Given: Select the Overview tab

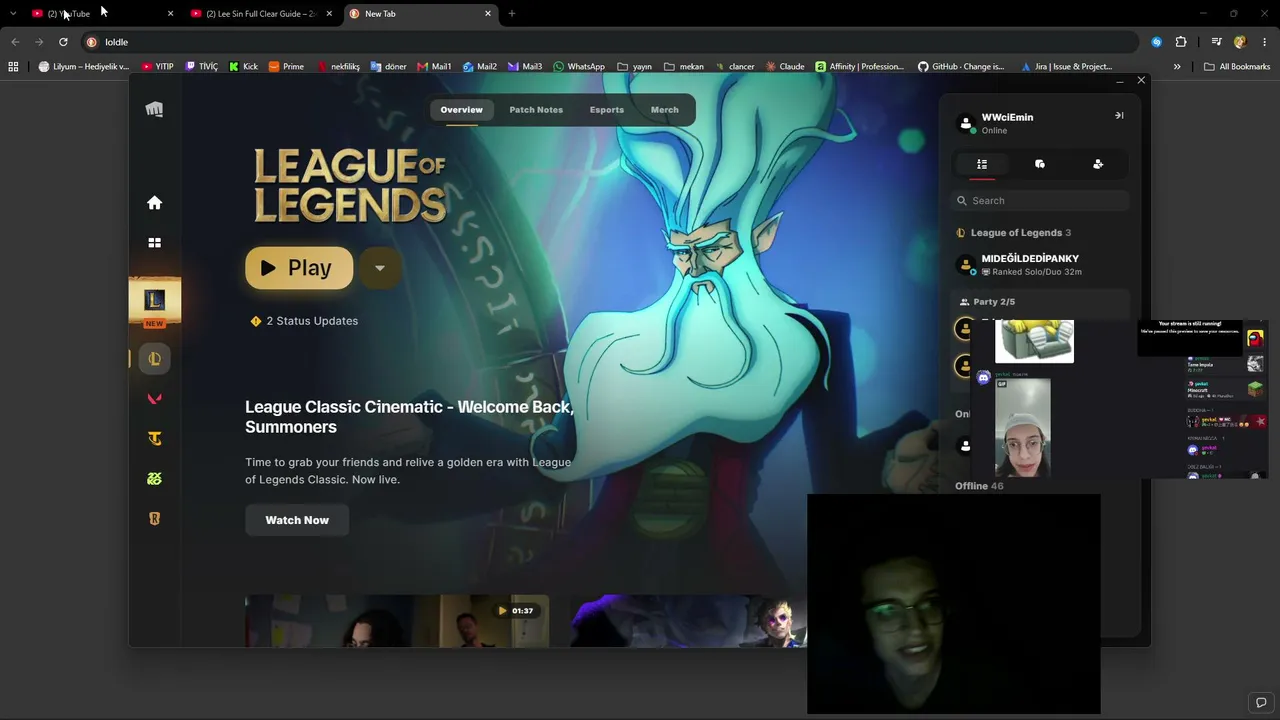Looking at the screenshot, I should (461, 110).
